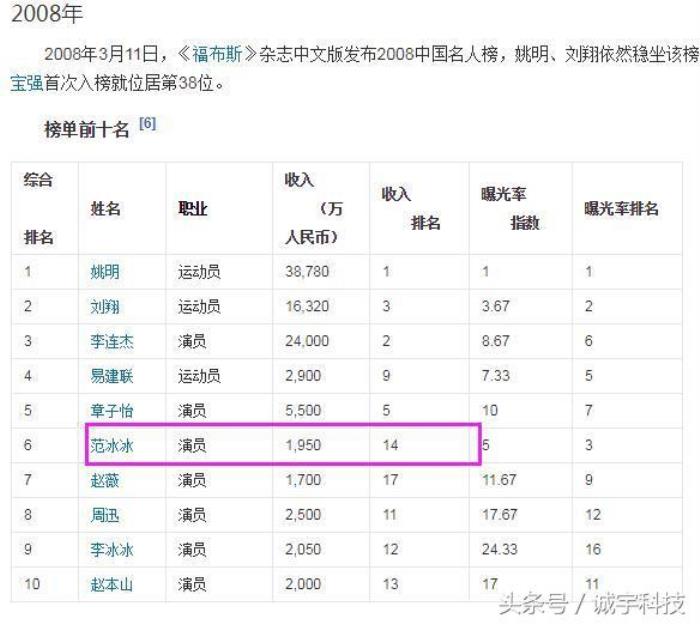
Task: Click the 综合排名 column header
Action: [39, 209]
